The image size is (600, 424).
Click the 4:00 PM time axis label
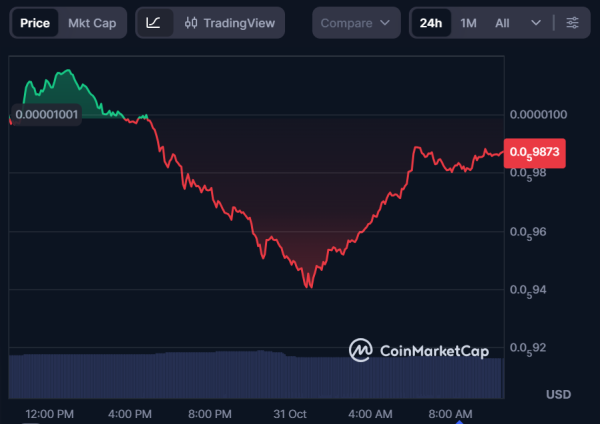[130, 414]
